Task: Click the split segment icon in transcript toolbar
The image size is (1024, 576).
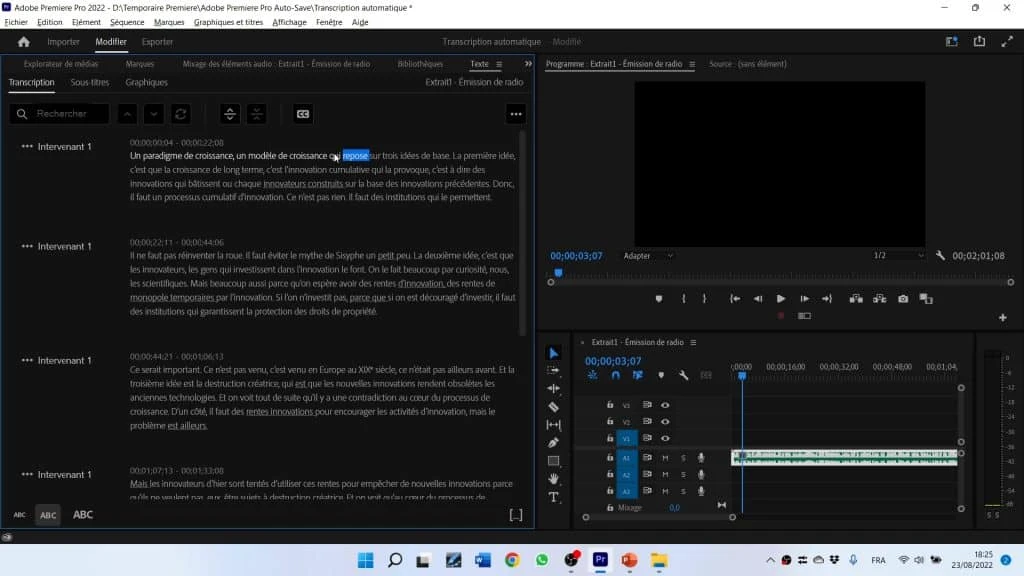Action: [230, 114]
